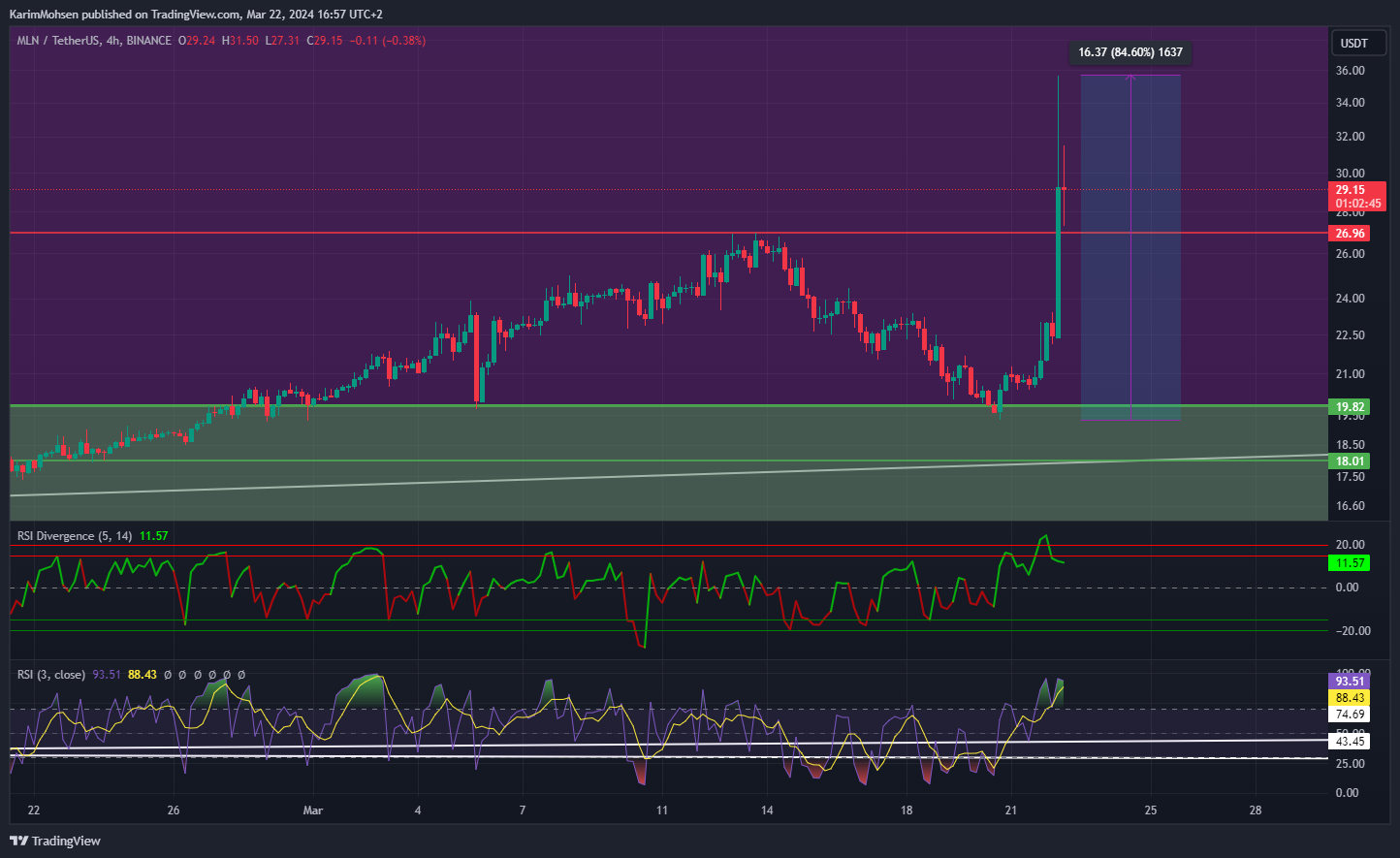Image resolution: width=1400 pixels, height=858 pixels.
Task: Click the yellow 88.43 axis label in RSI pane
Action: tap(1350, 698)
